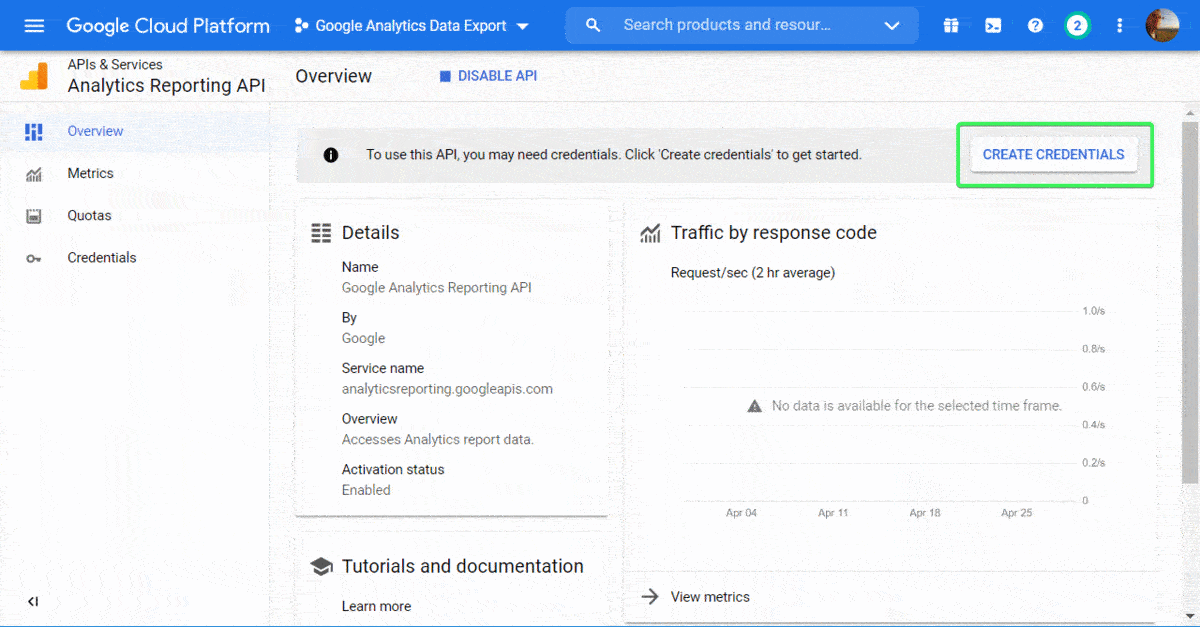Open the navigation hamburger menu
Screen dimensions: 1200x627
click(x=34, y=25)
